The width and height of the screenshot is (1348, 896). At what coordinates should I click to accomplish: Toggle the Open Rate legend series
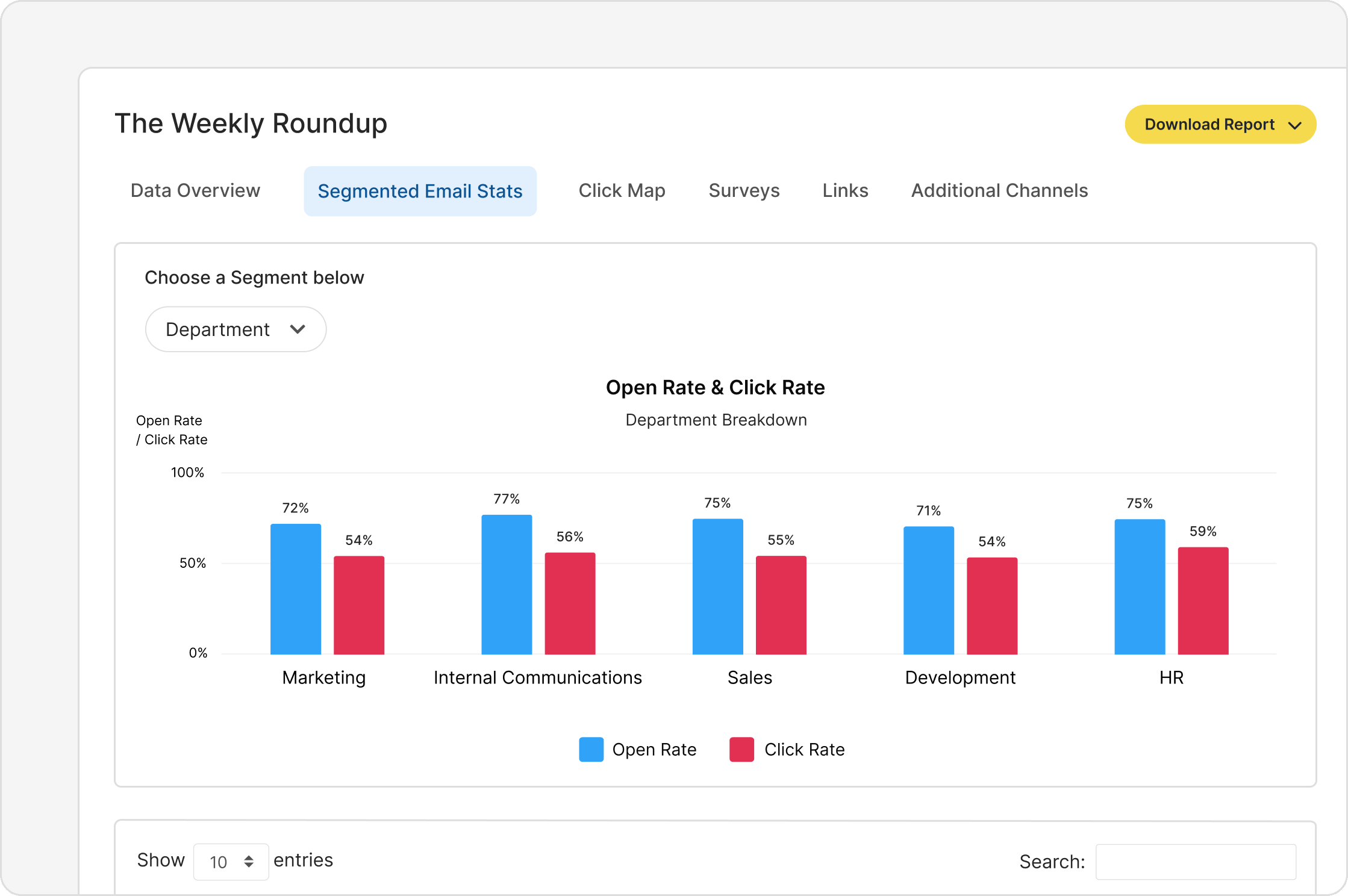pyautogui.click(x=654, y=750)
